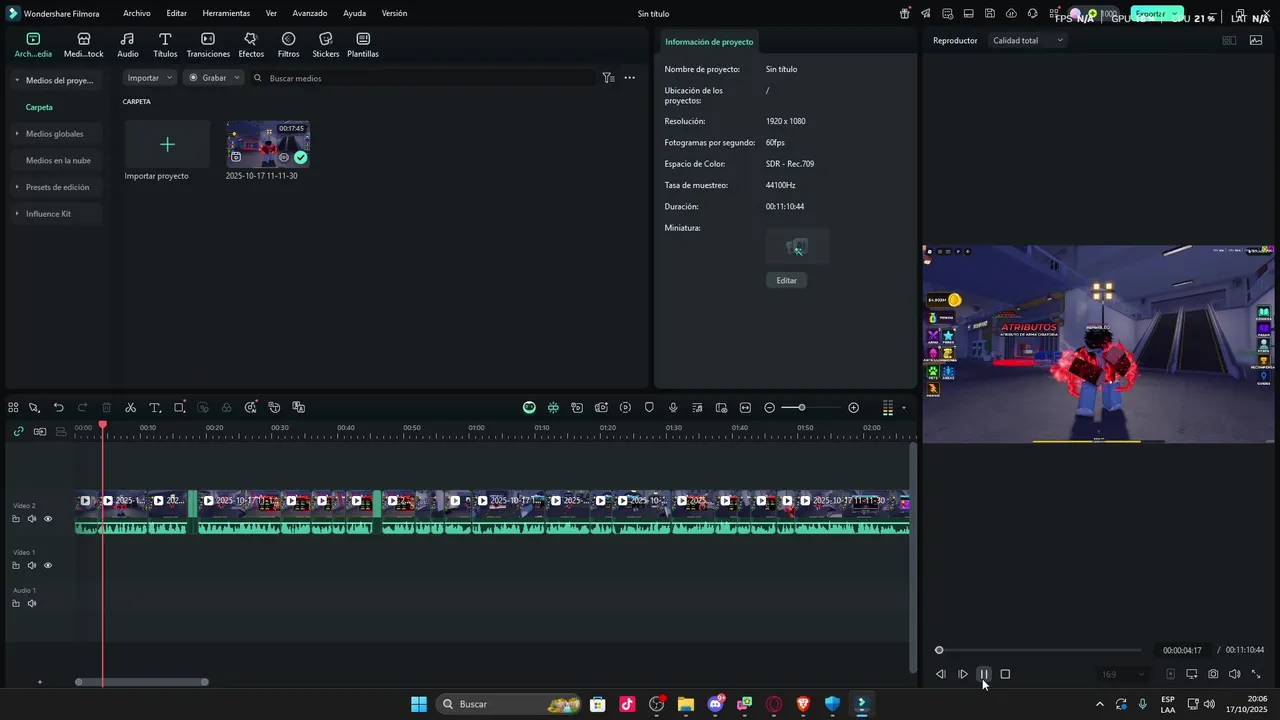
Task: Hide the Video 1 track with eye icon
Action: click(x=47, y=565)
